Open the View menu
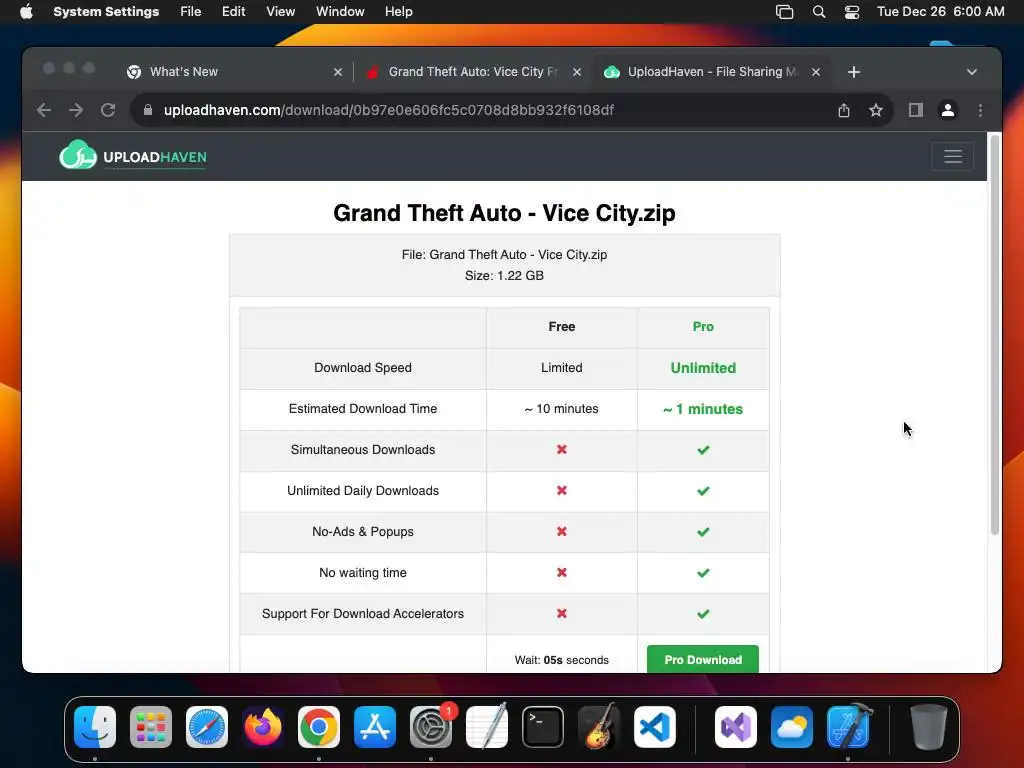The width and height of the screenshot is (1024, 768). coord(280,12)
